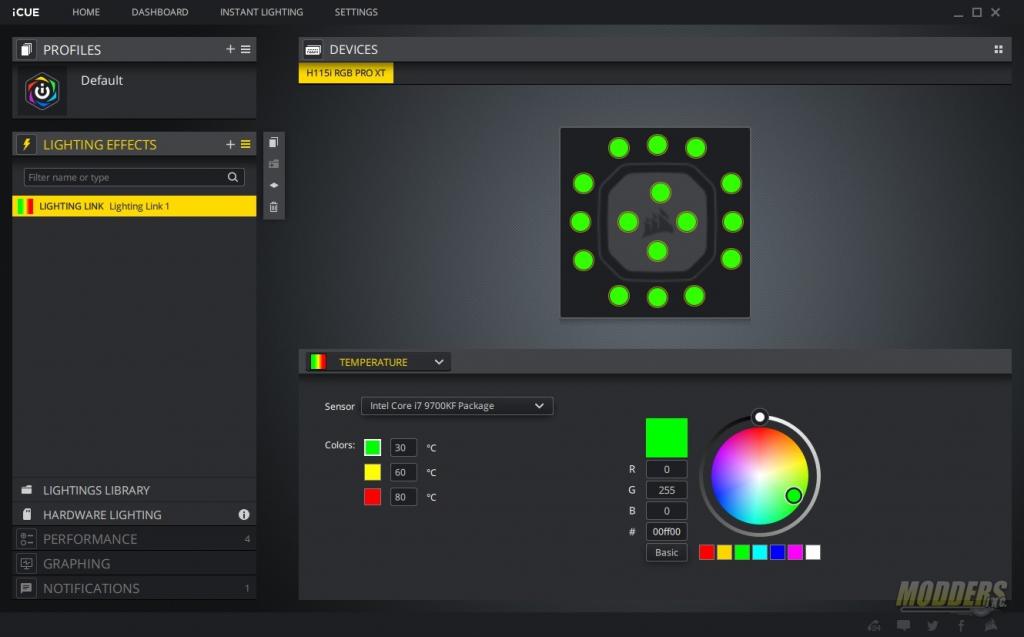This screenshot has height=637, width=1024.
Task: Select the Default profile hexagon icon
Action: coord(42,91)
